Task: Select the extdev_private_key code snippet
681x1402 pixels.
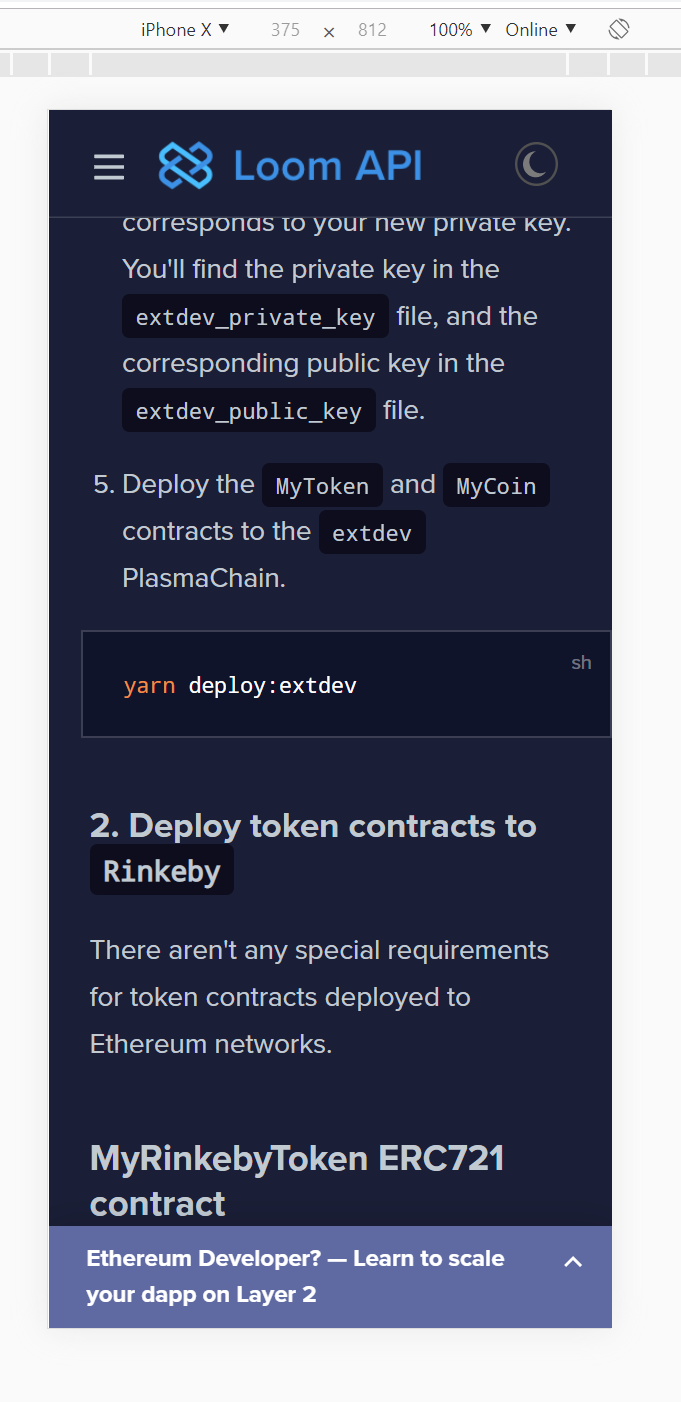Action: pyautogui.click(x=255, y=316)
